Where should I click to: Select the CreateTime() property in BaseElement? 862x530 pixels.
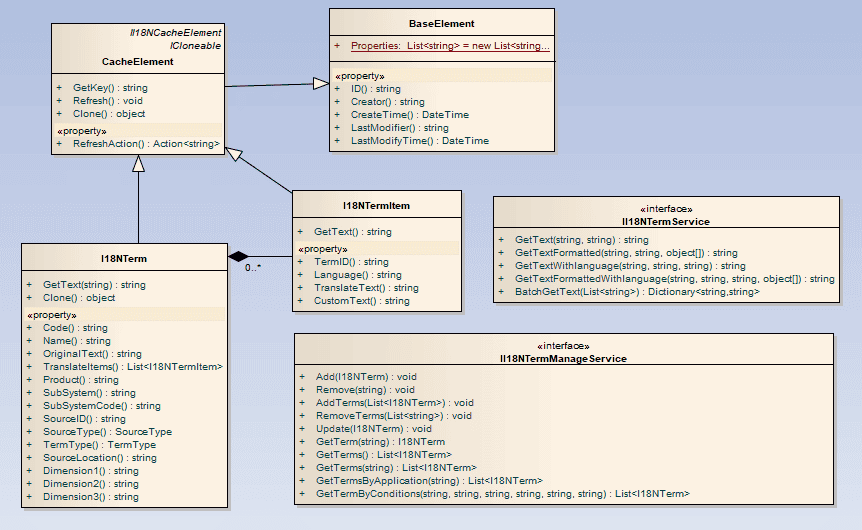(409, 115)
